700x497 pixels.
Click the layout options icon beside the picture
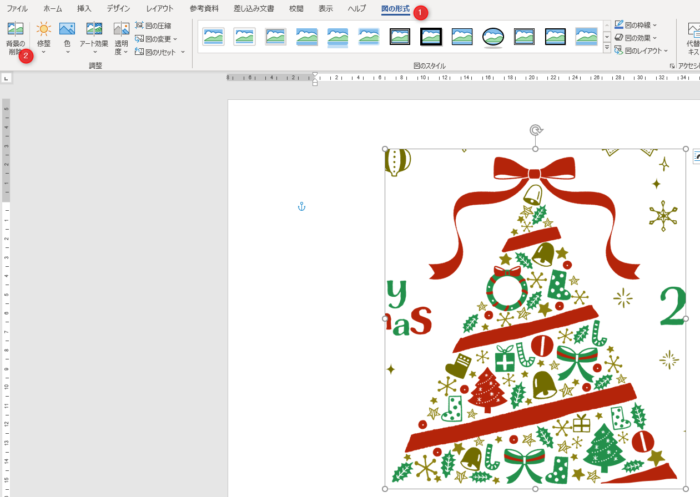coord(696,156)
